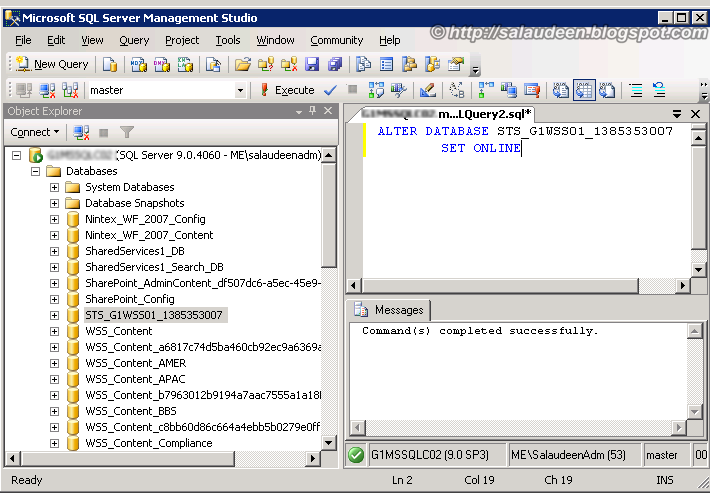Select the WSS_Content_AMER database
Image resolution: width=710 pixels, height=493 pixels.
(x=135, y=363)
